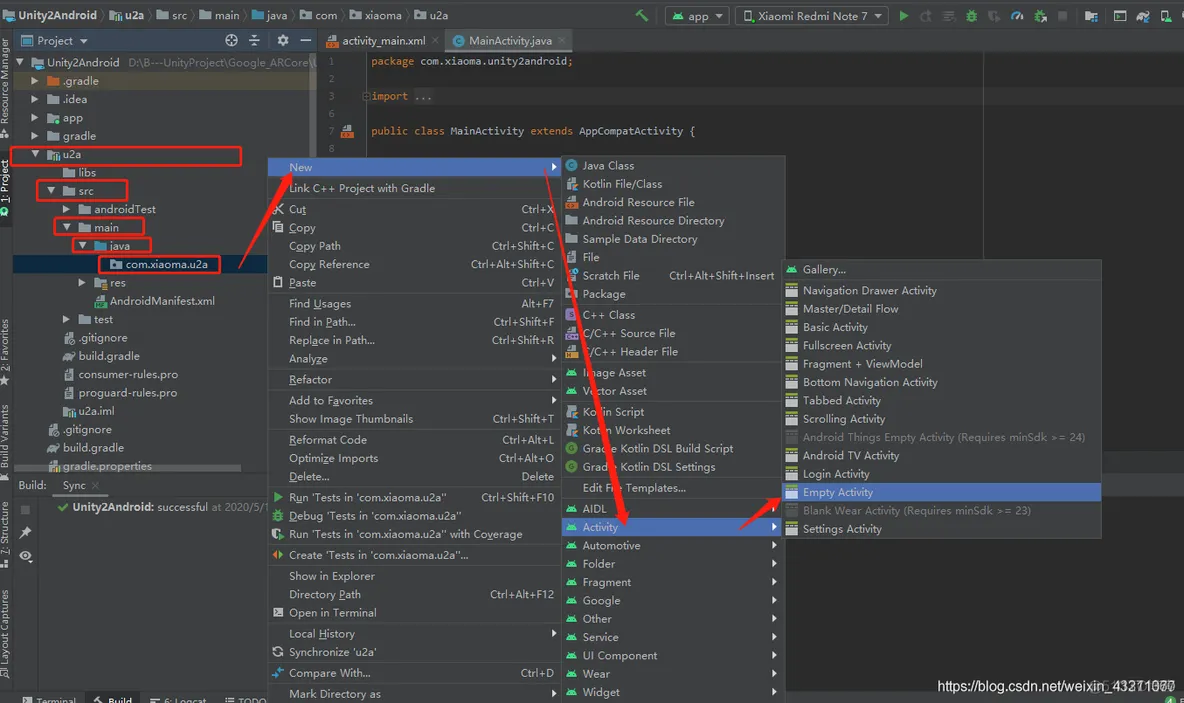Run the app with the green play icon
Viewport: 1184px width, 703px height.
pos(903,16)
